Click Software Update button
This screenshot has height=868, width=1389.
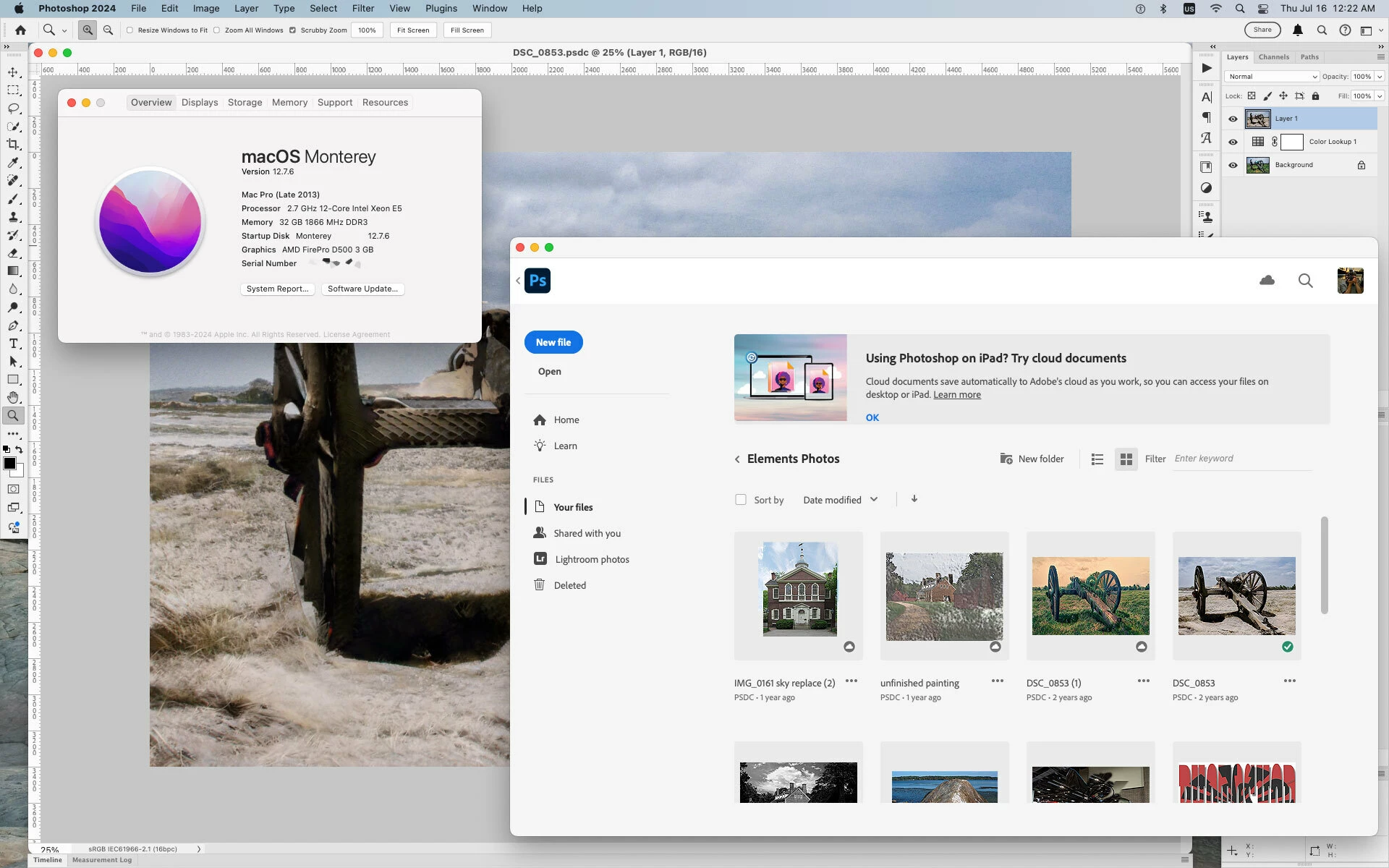click(x=362, y=289)
